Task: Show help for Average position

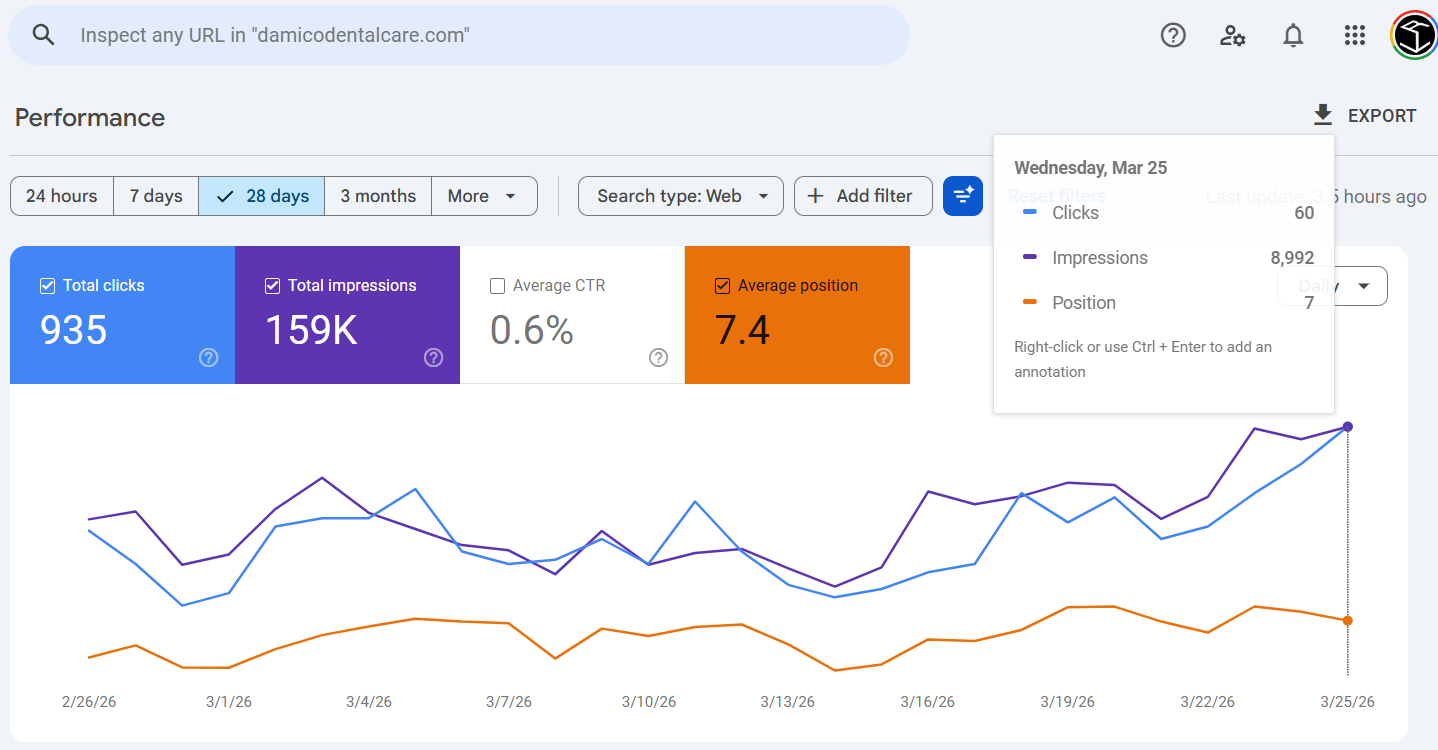Action: 883,357
